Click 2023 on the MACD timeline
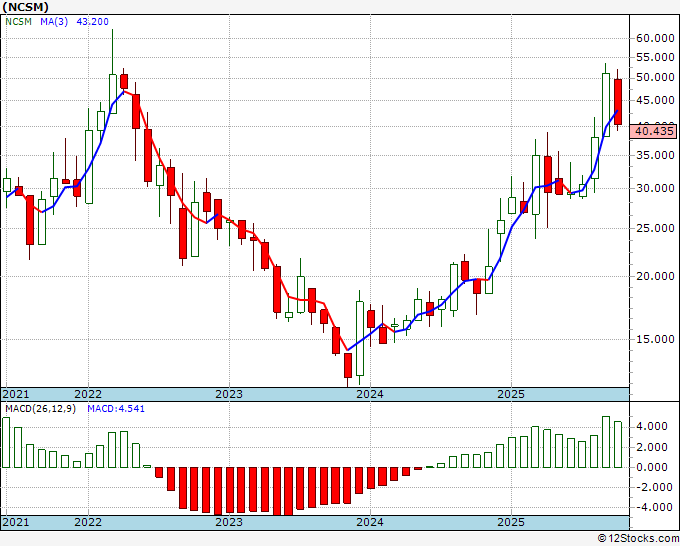680x546 pixels. pyautogui.click(x=229, y=522)
